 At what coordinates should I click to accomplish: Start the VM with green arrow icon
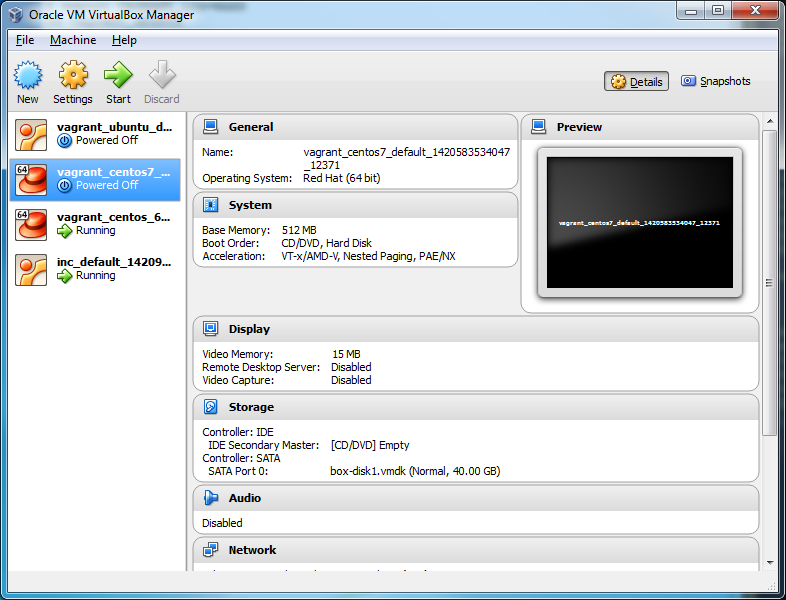tap(118, 75)
